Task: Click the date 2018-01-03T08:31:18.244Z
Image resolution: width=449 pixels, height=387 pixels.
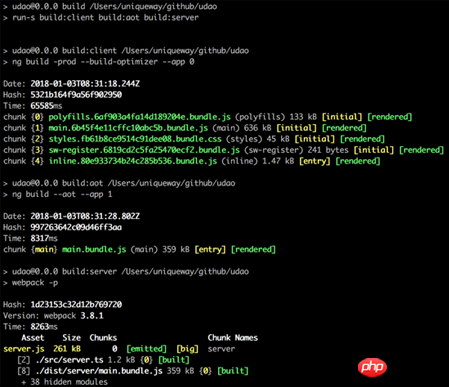Action: (x=85, y=84)
